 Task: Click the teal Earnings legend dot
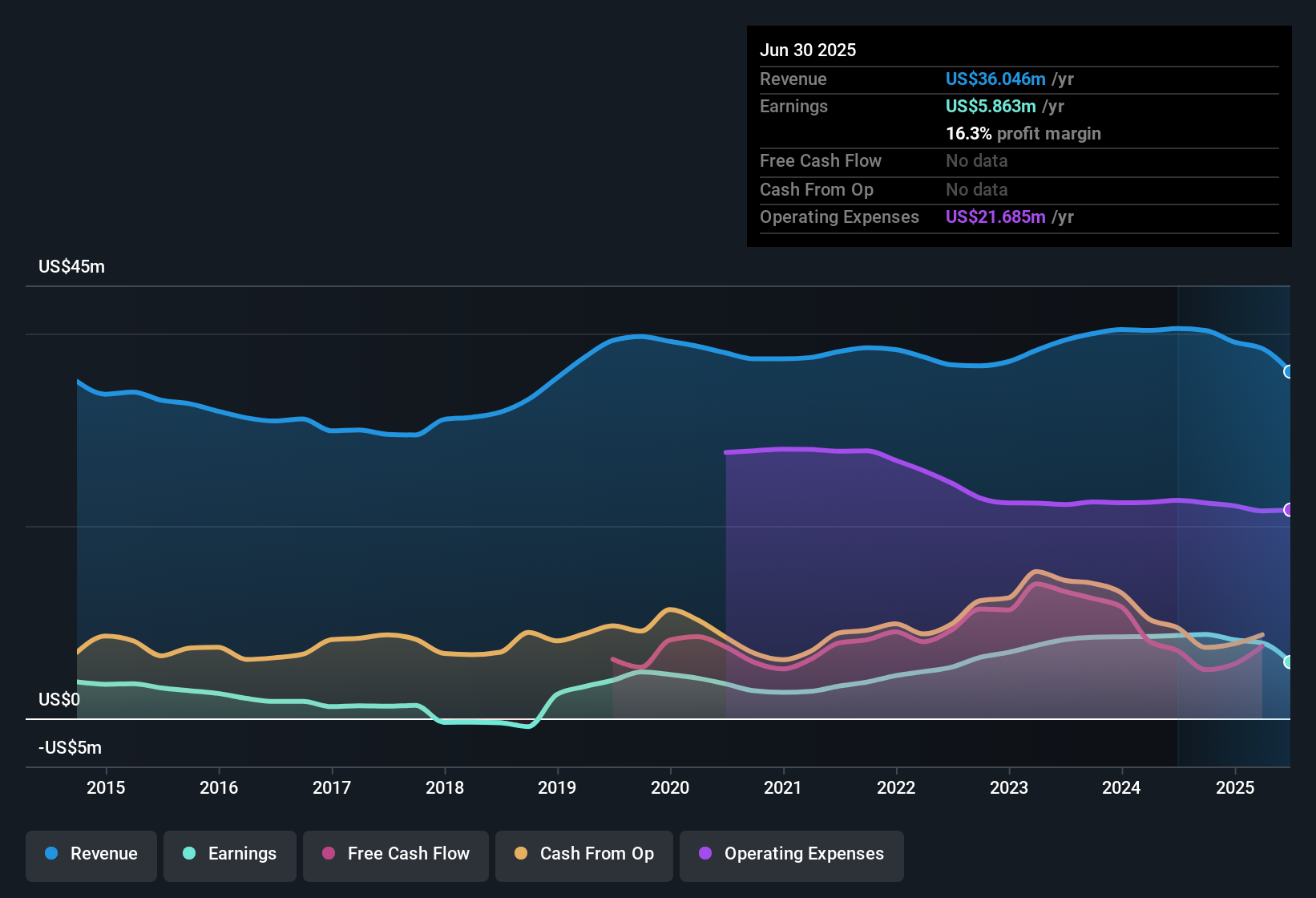(189, 853)
